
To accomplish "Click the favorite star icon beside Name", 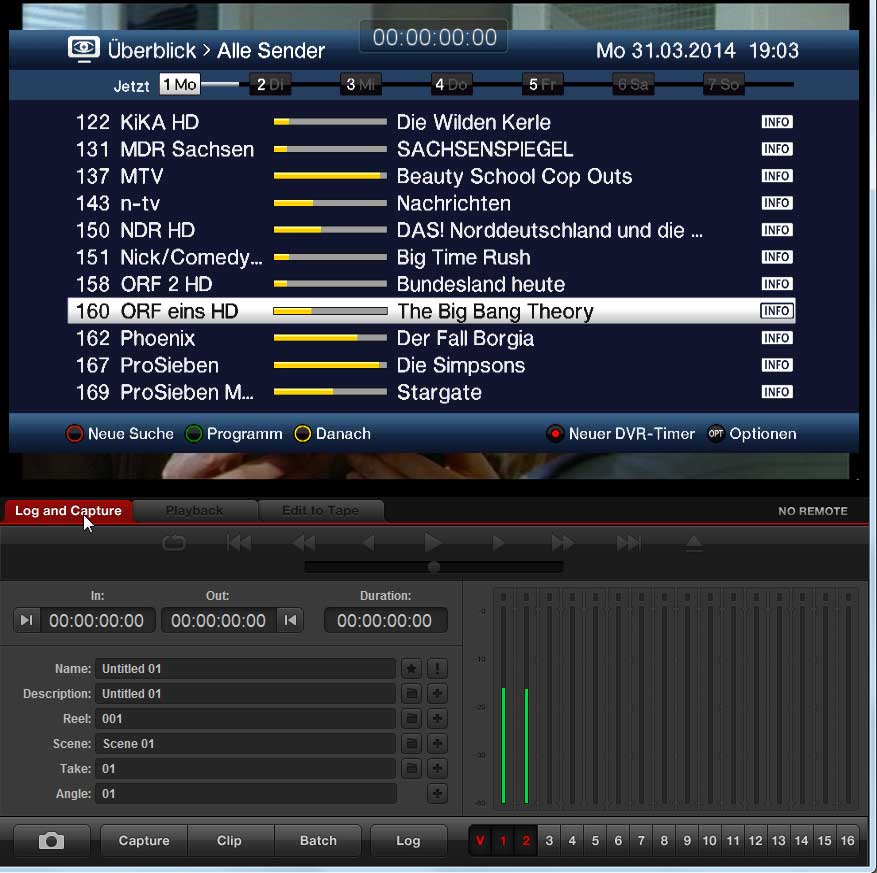I will pyautogui.click(x=411, y=668).
